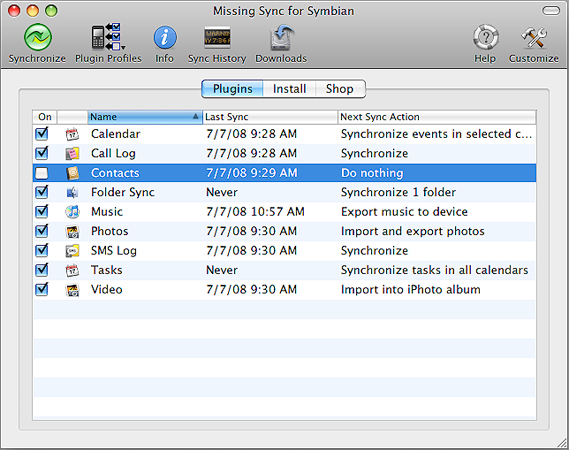
Task: Click 'Synchronize 1 folder' action
Action: [x=398, y=192]
